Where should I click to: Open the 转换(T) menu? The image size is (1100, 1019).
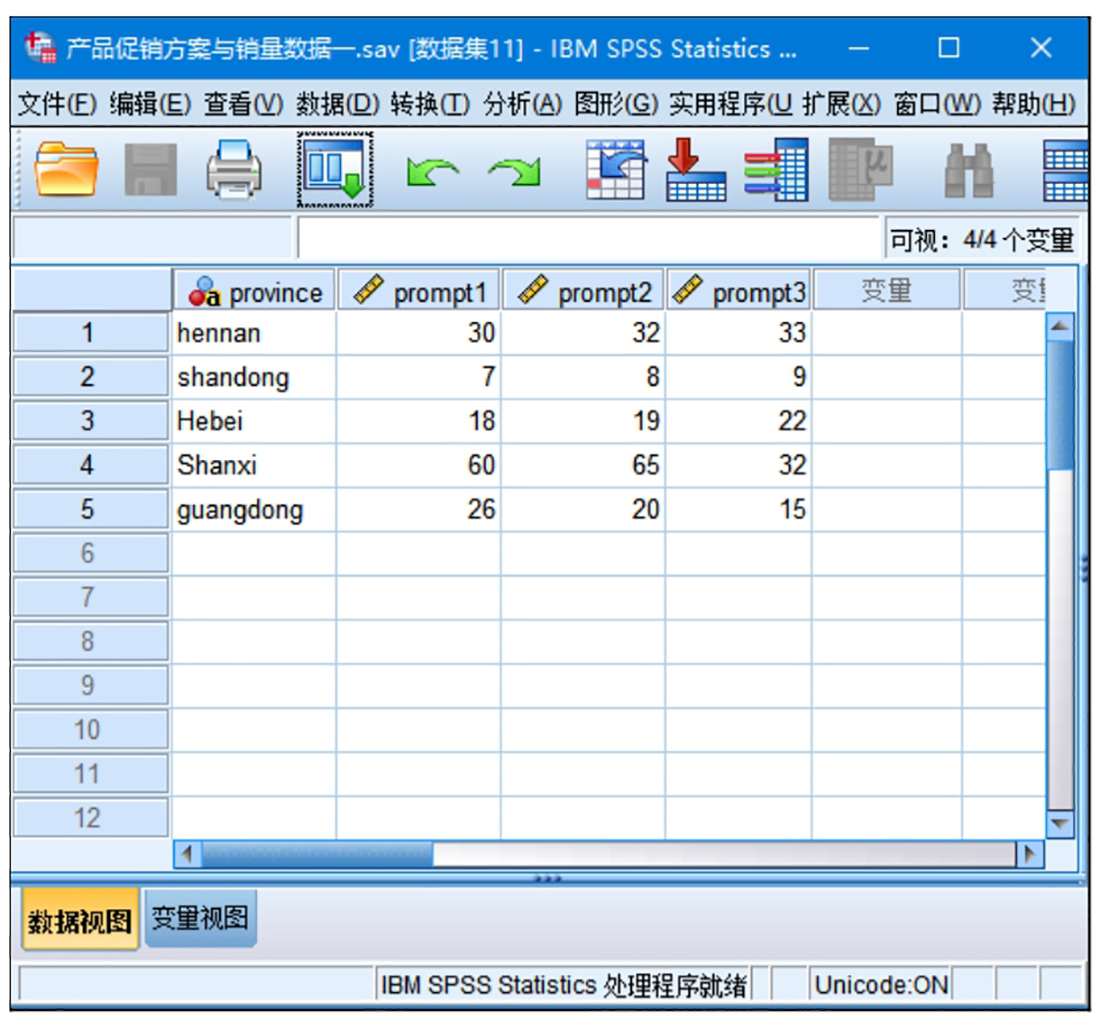pyautogui.click(x=430, y=104)
